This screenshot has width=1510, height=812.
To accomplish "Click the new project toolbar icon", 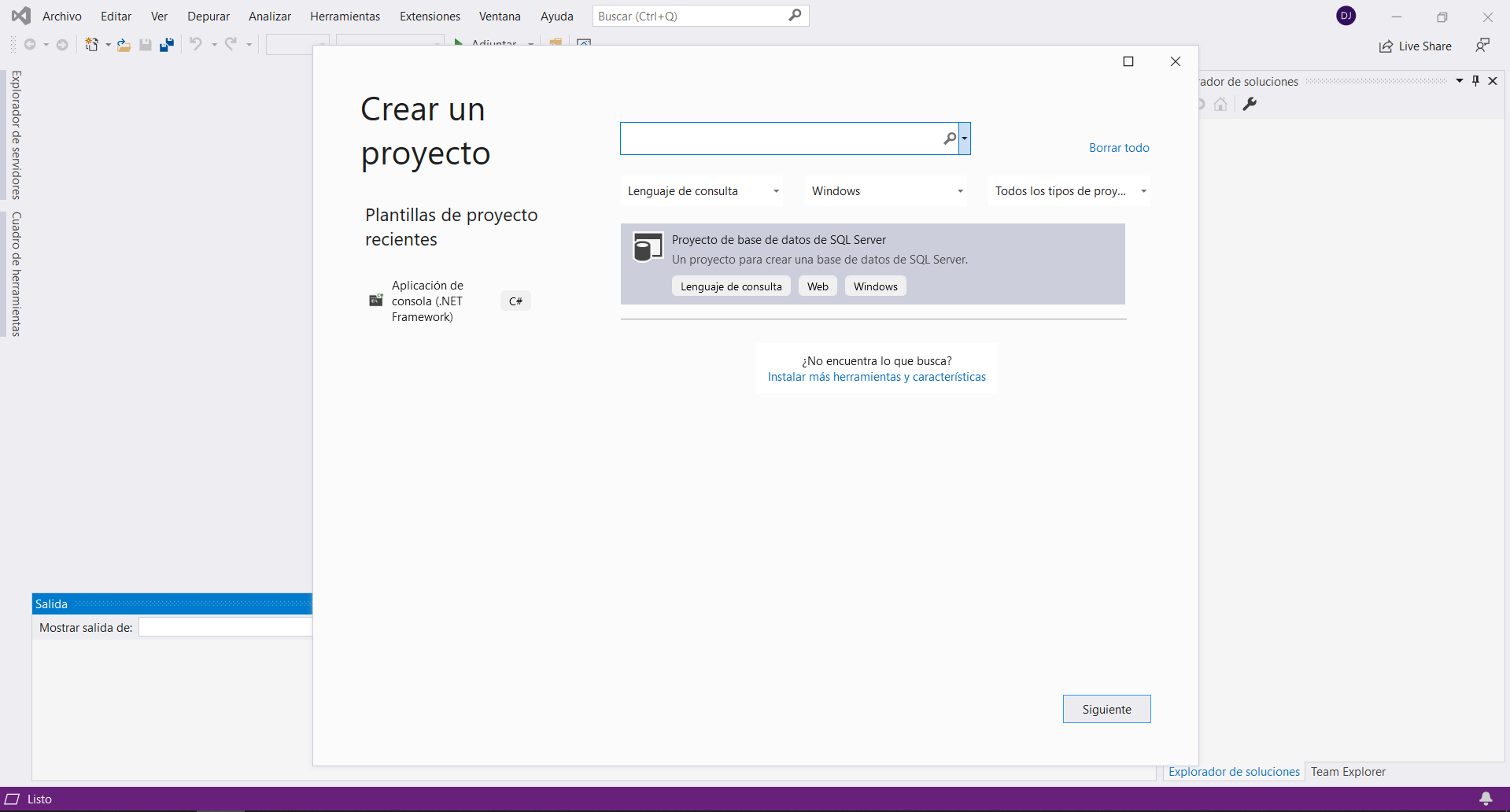I will tap(92, 45).
